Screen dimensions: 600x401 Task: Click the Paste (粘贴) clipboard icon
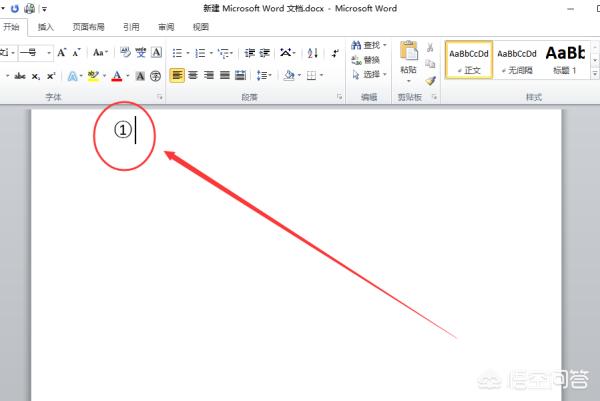tap(408, 55)
